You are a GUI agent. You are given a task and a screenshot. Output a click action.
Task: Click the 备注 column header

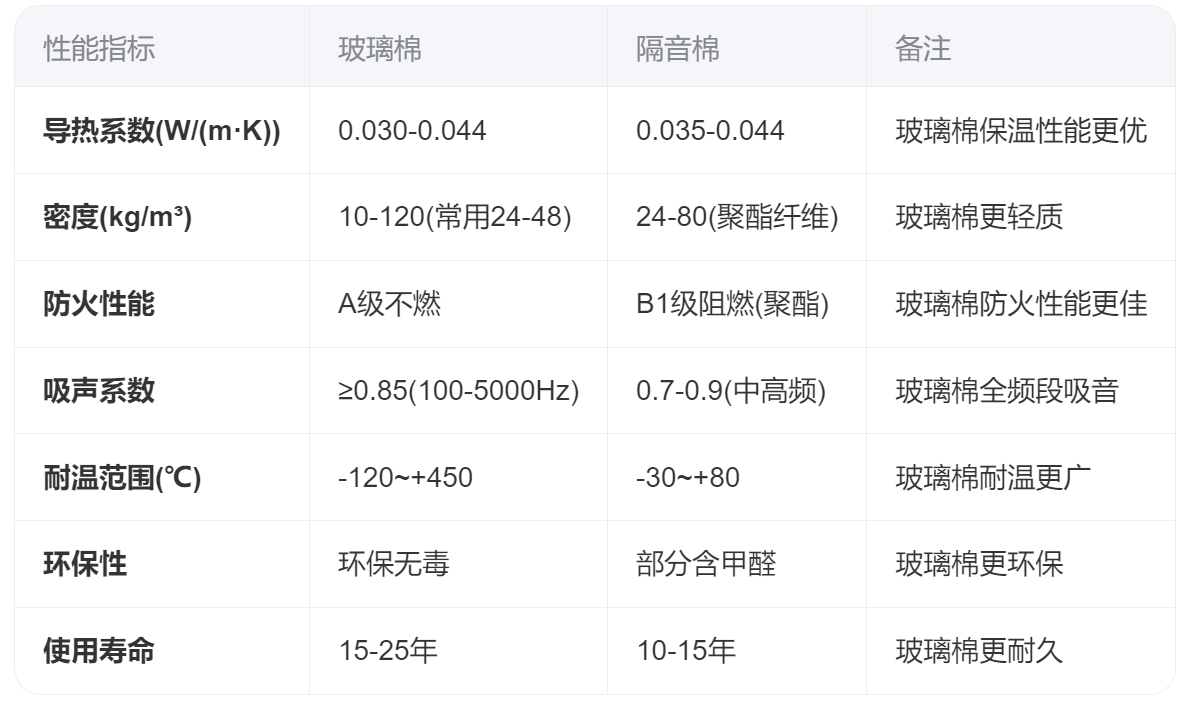tap(922, 49)
